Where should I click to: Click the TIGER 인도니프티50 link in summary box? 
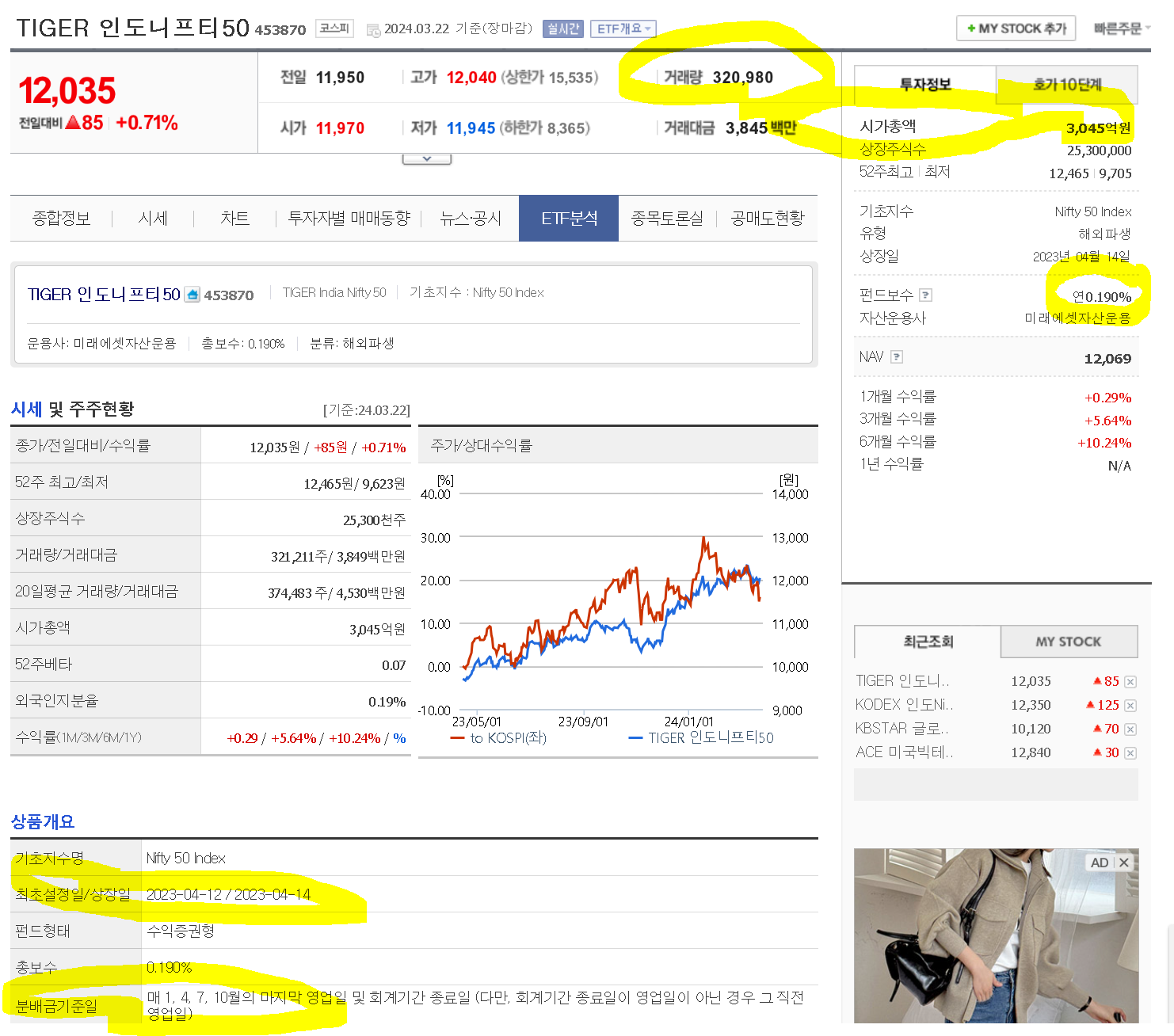[104, 295]
